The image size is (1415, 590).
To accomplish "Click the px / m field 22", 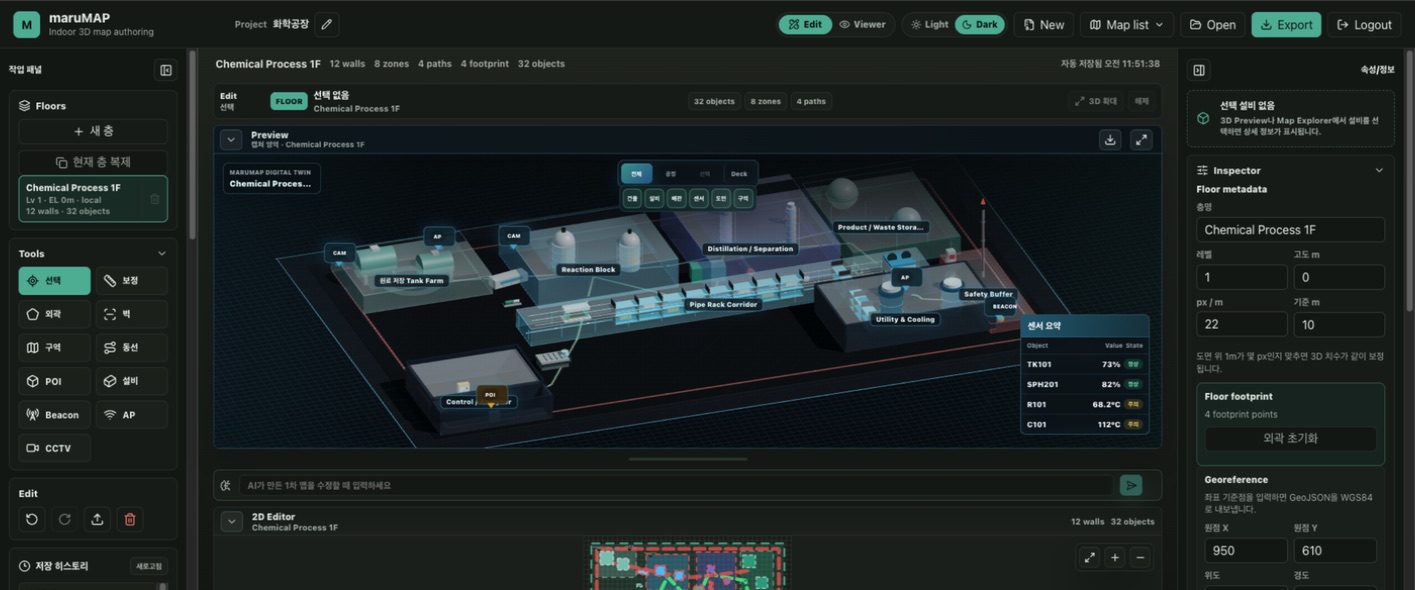I will click(1242, 324).
